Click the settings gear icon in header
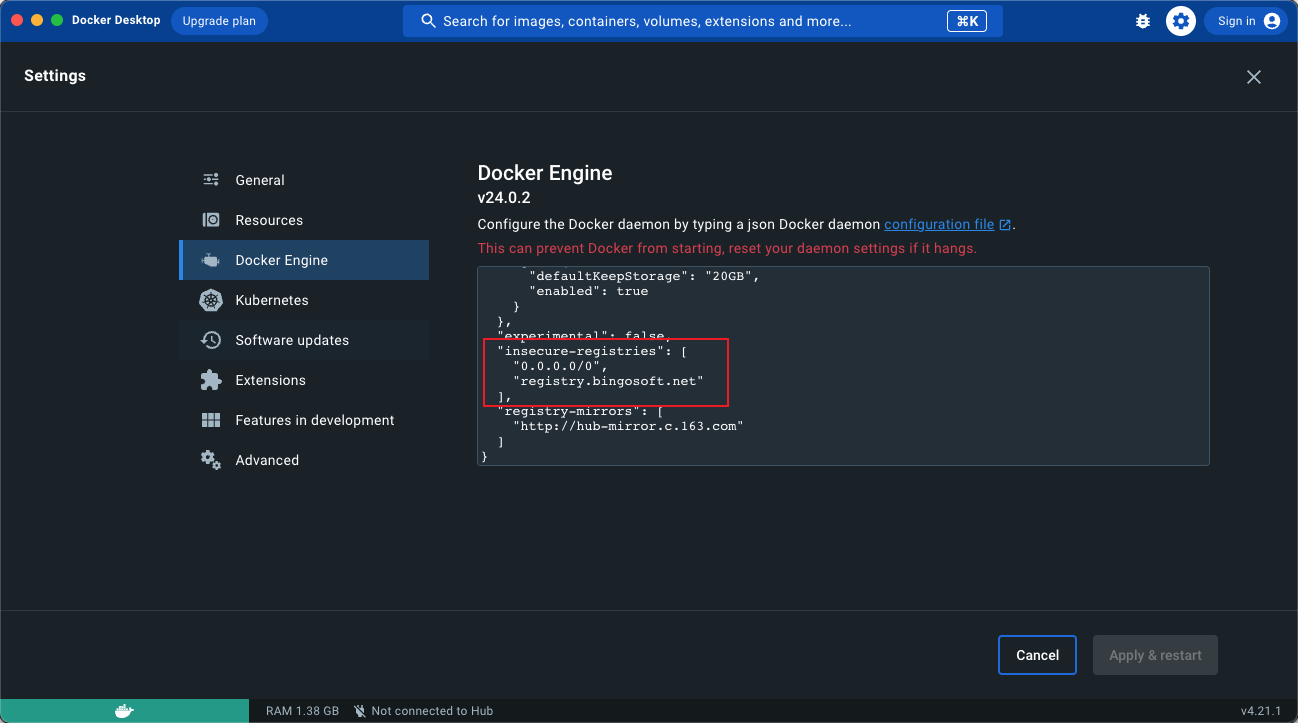This screenshot has width=1298, height=723. pos(1181,21)
